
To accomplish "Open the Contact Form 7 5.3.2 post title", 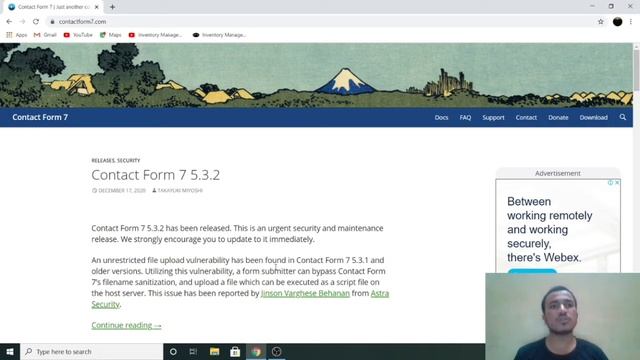I will tap(156, 175).
